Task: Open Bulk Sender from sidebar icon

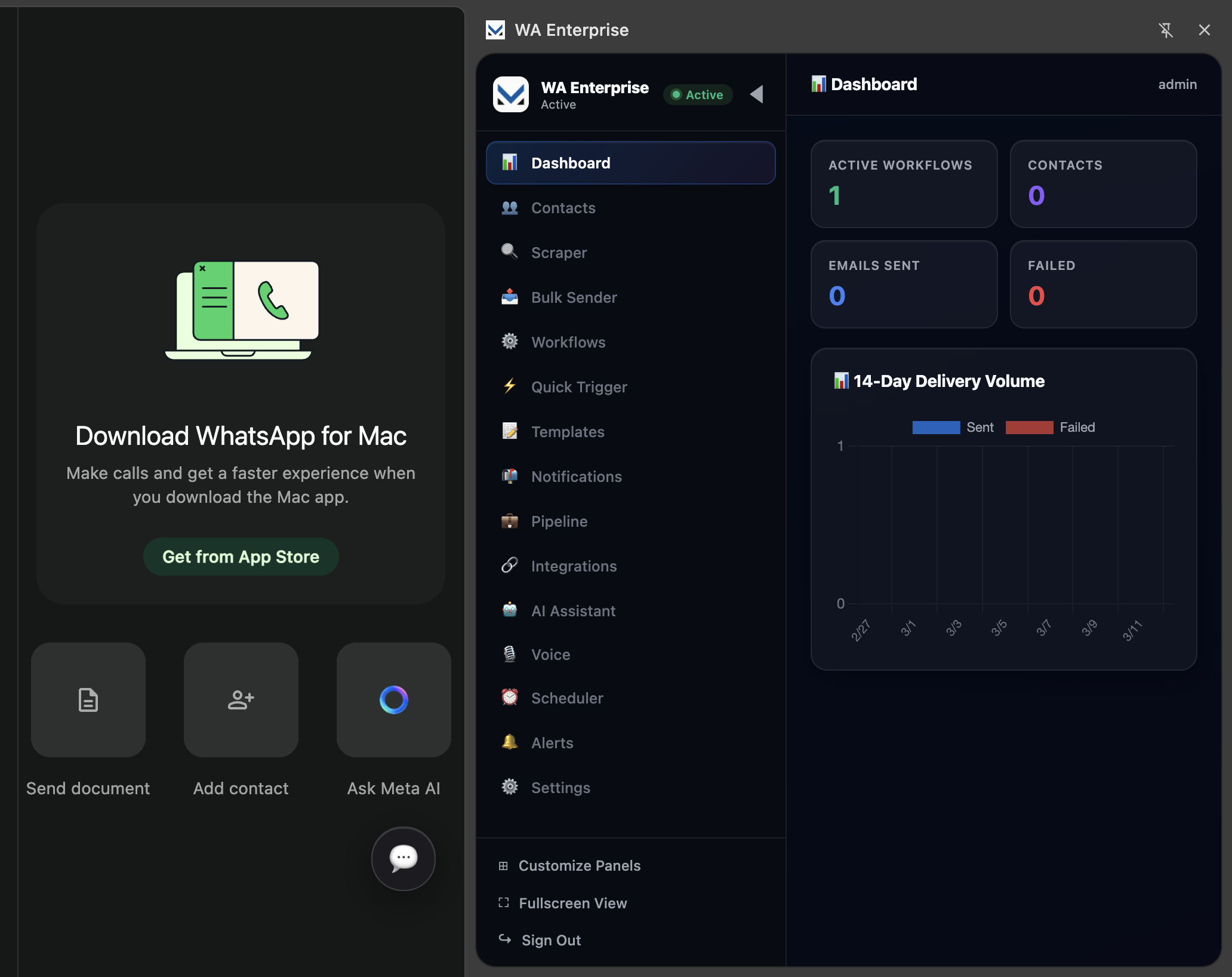Action: pyautogui.click(x=509, y=297)
